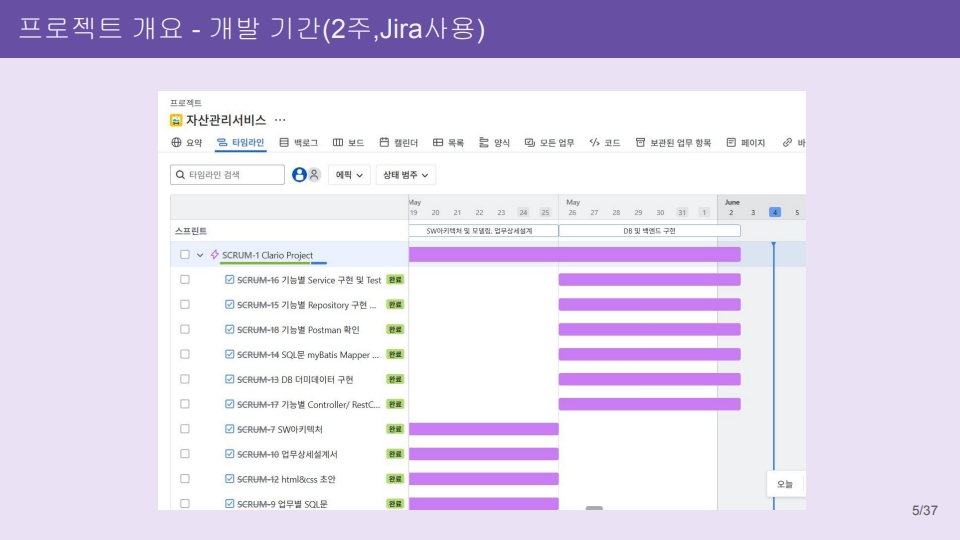Click the gray unassigned avatar icon
This screenshot has height=540, width=960.
coord(314,175)
